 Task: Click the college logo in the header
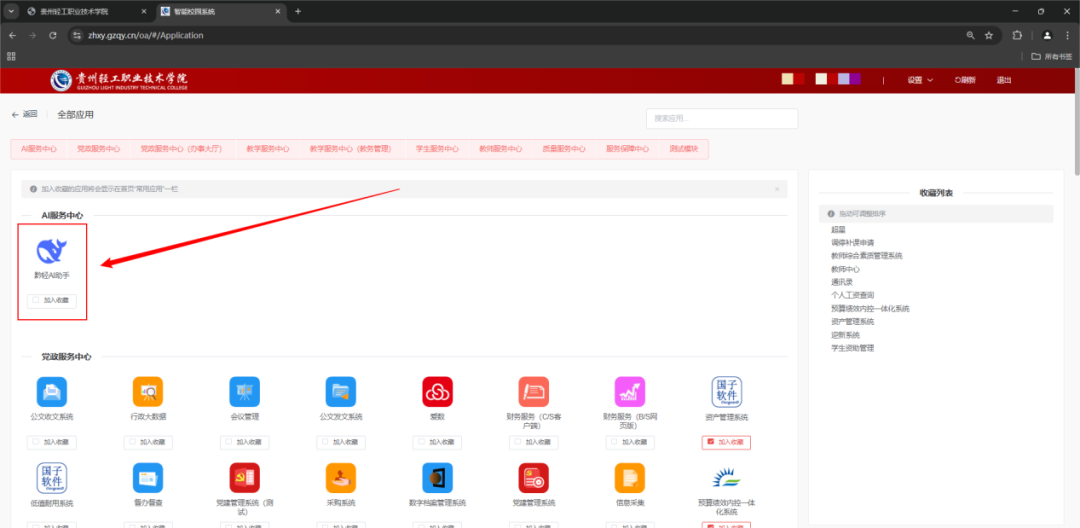(x=118, y=80)
